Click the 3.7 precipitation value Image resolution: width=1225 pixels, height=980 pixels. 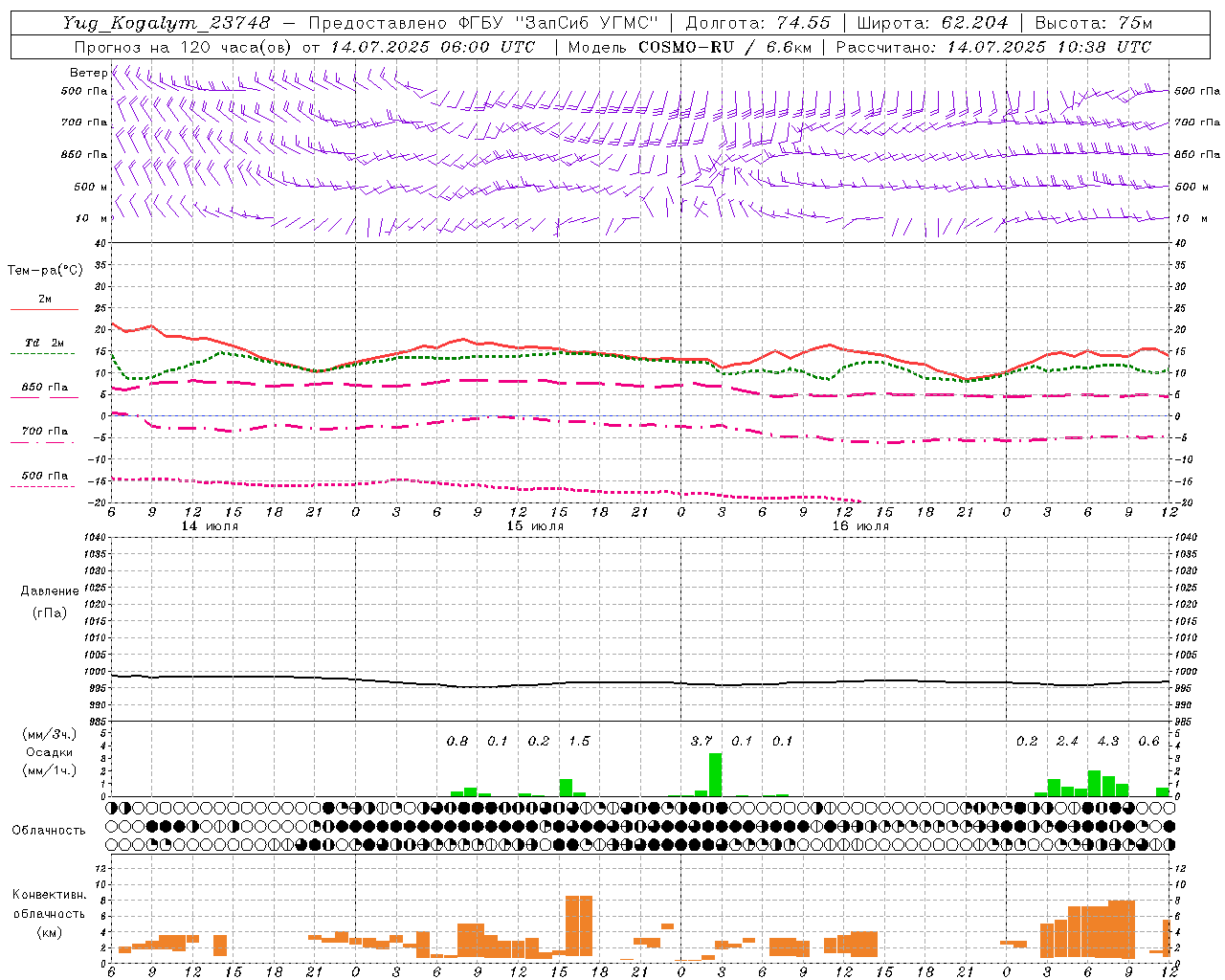point(702,741)
